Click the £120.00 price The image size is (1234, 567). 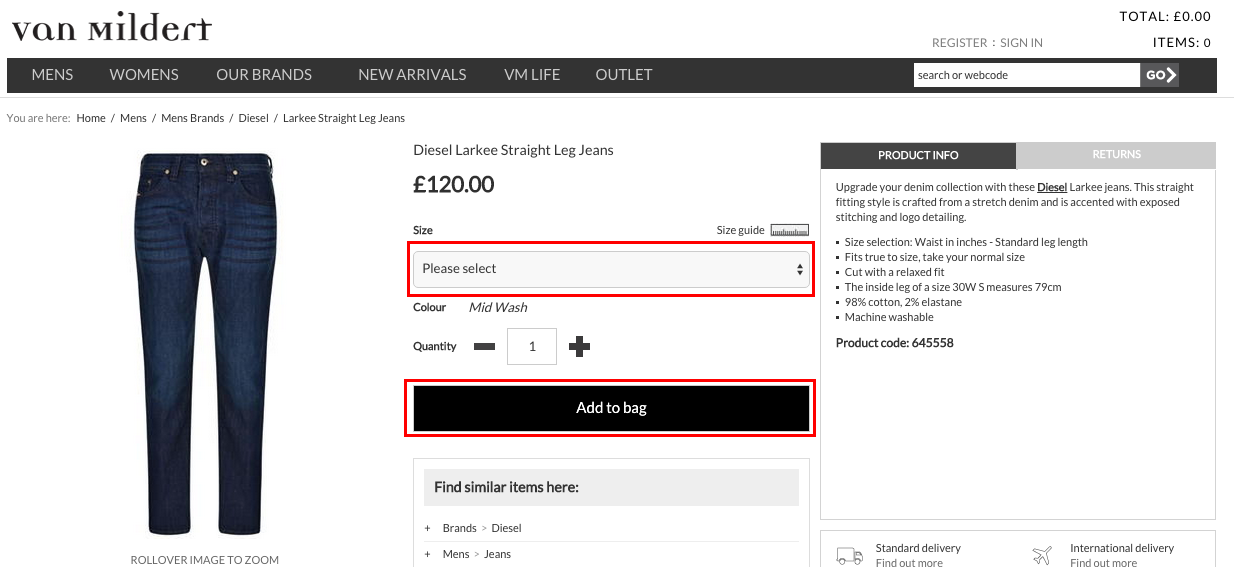(454, 185)
